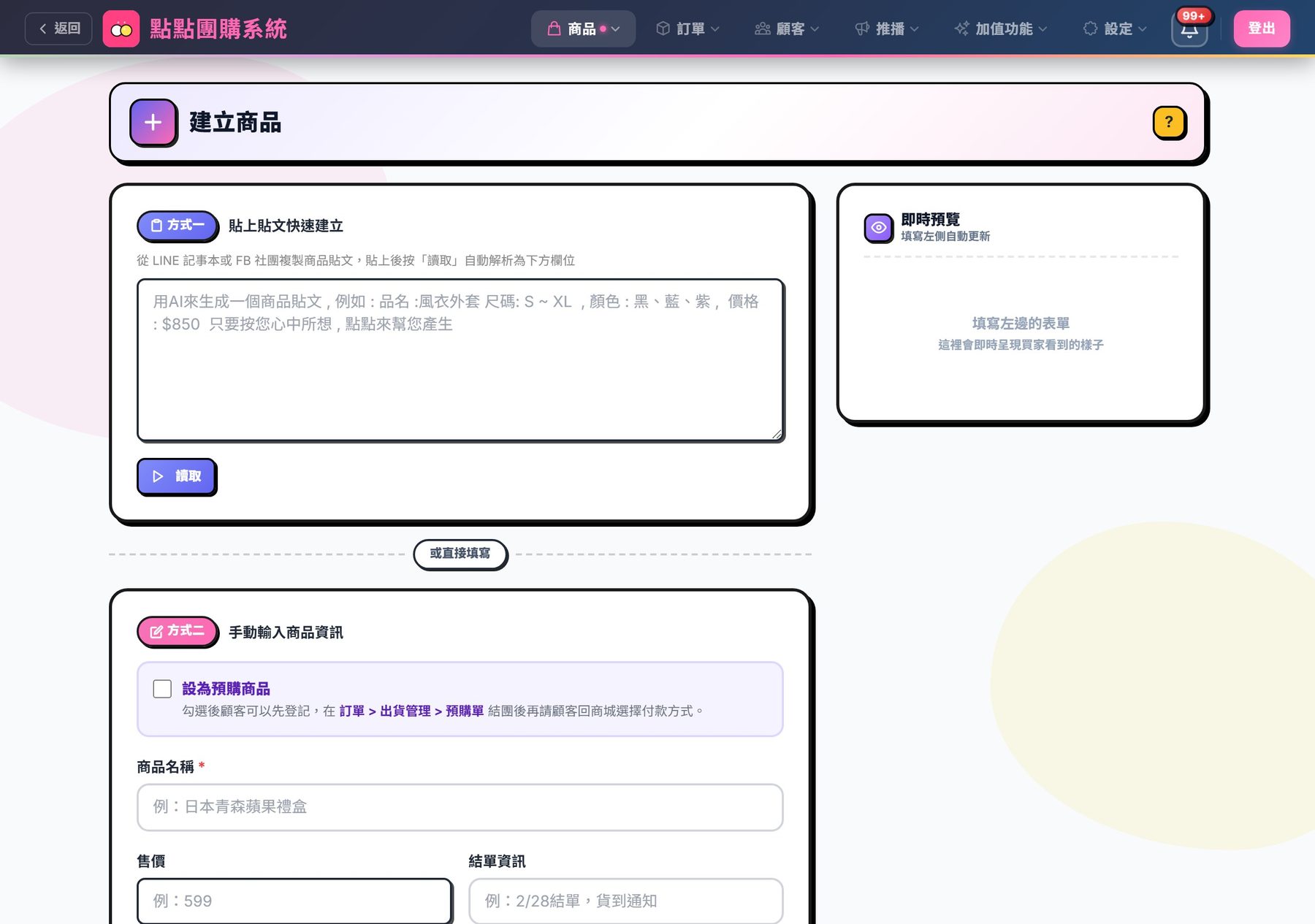Click the megaphone icon beside 推播

pyautogui.click(x=862, y=28)
